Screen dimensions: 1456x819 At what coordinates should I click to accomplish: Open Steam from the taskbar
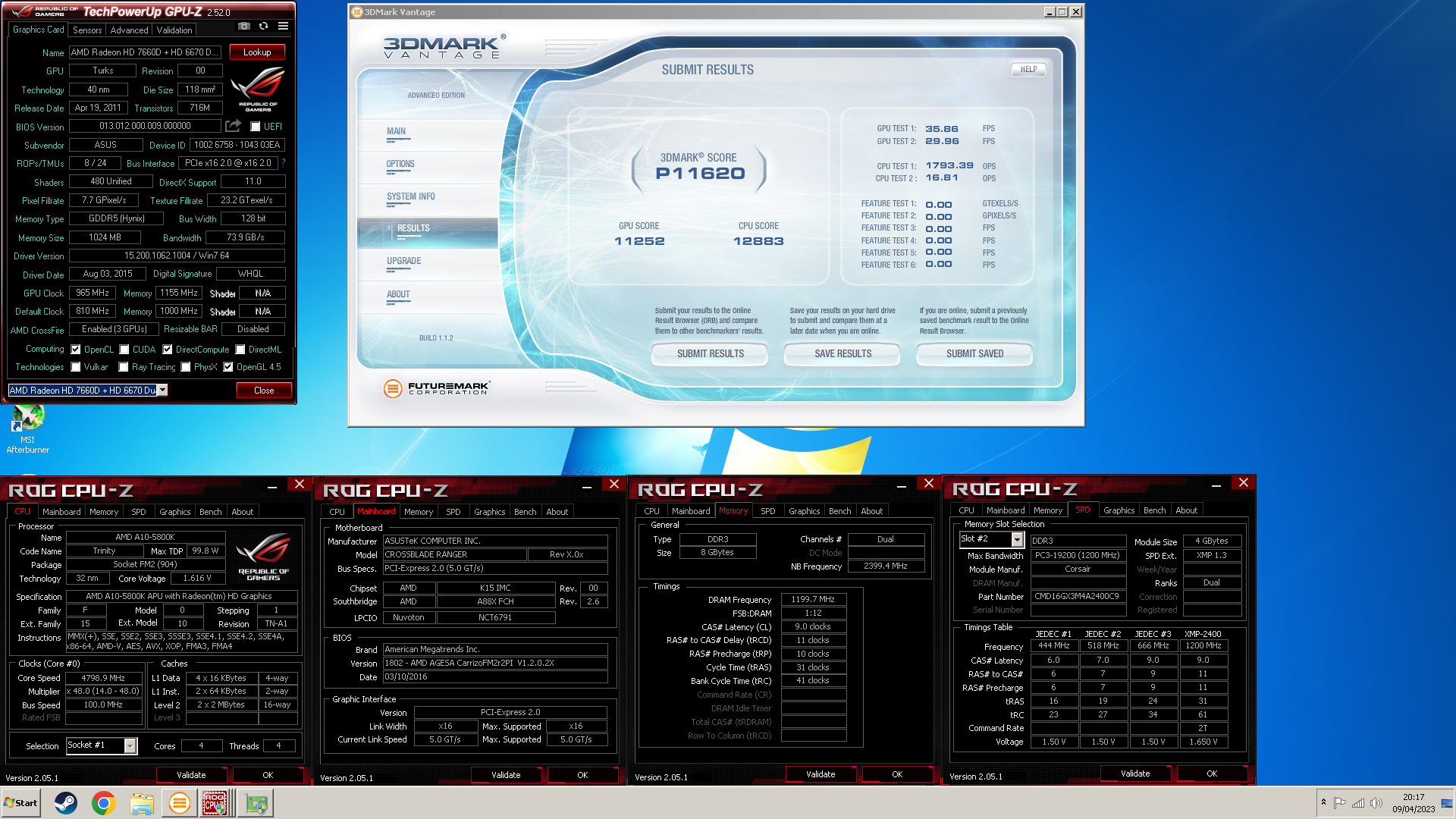click(66, 803)
